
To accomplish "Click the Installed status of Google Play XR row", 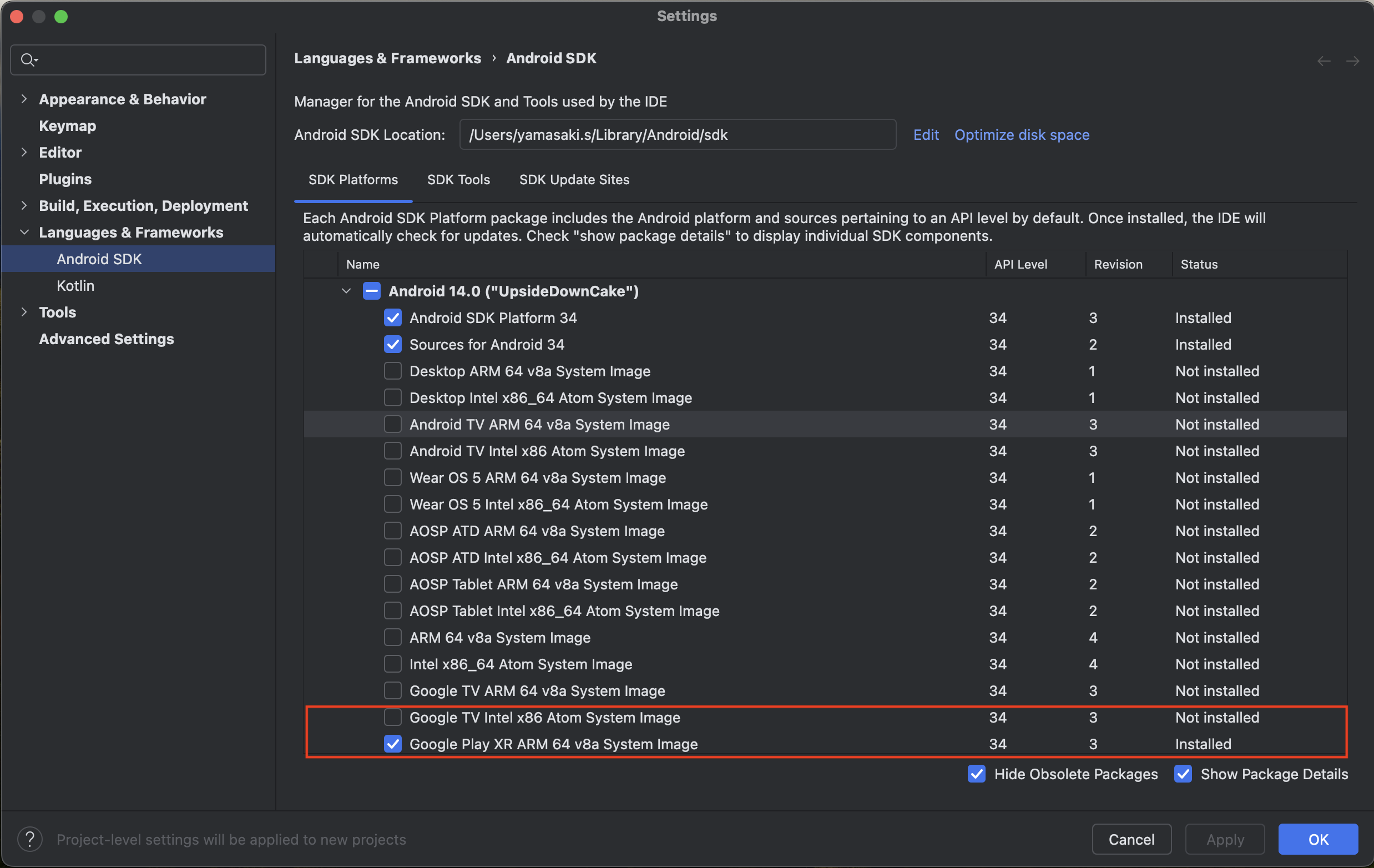I will pyautogui.click(x=1203, y=744).
